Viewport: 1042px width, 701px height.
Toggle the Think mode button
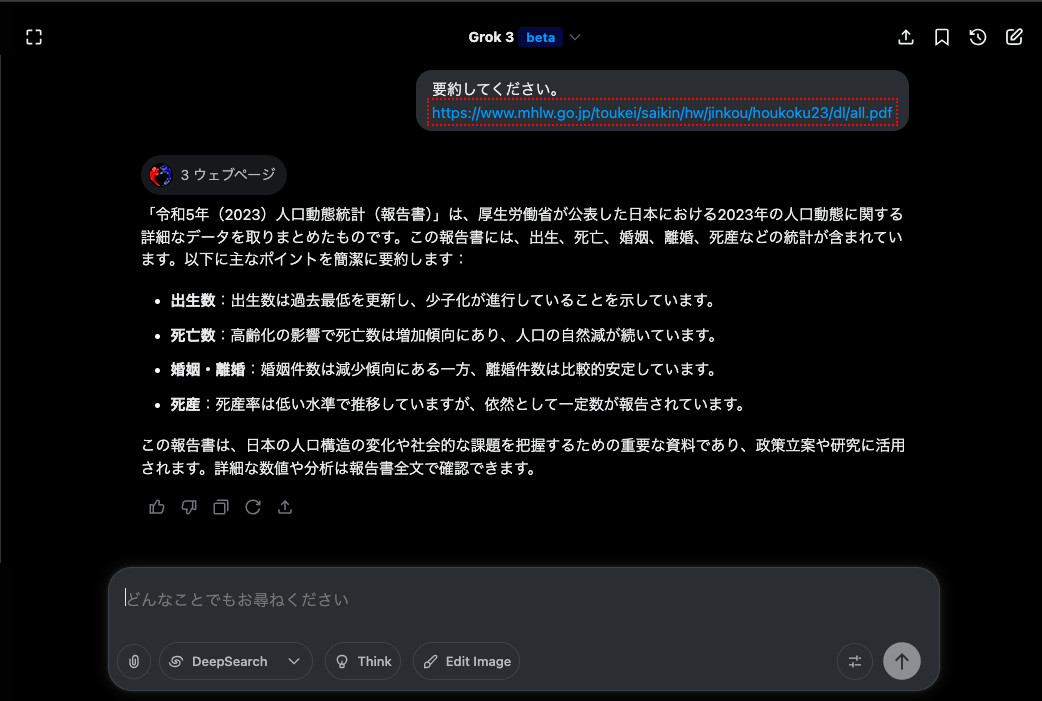363,661
